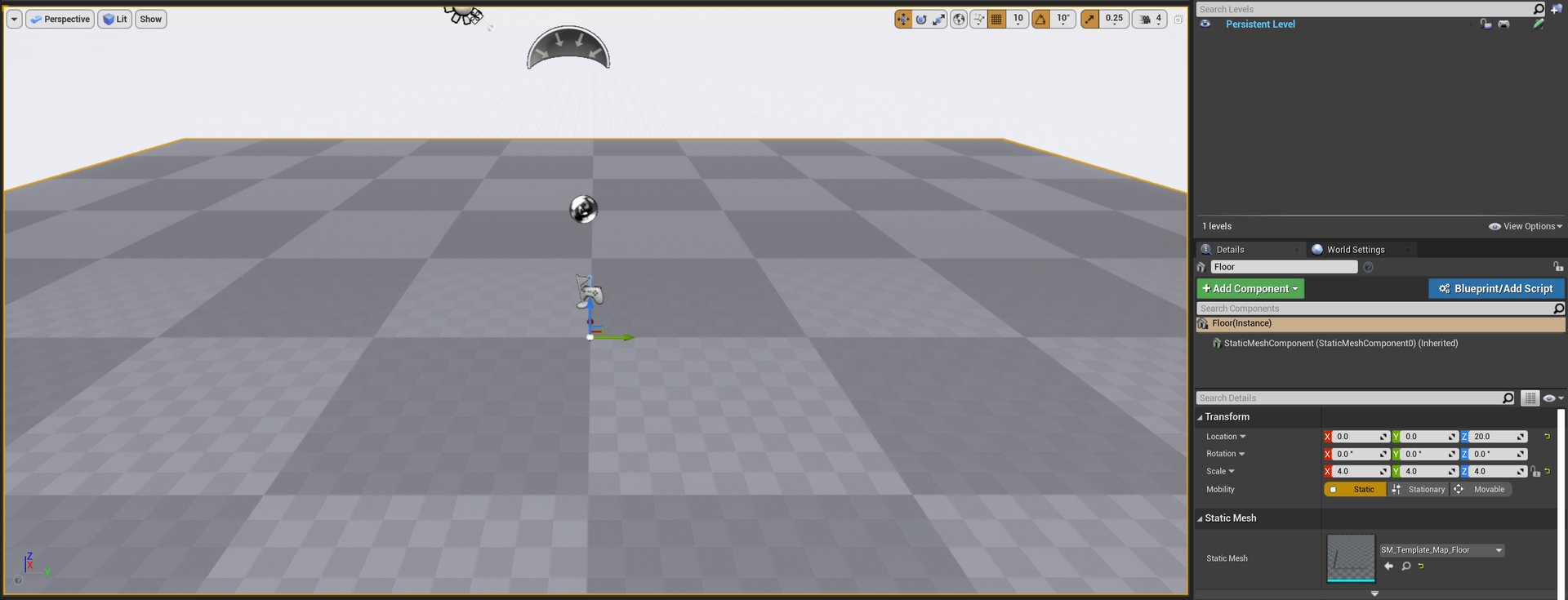
Task: Toggle grid snapping on/off
Action: [x=997, y=19]
